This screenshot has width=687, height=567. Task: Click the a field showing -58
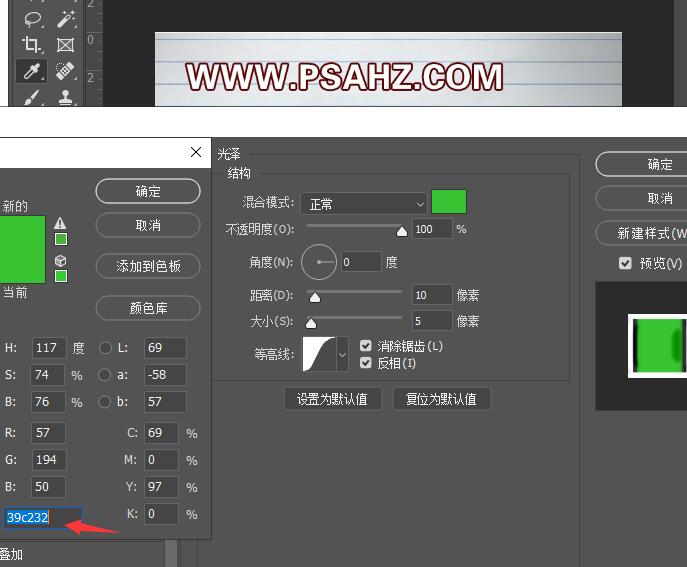165,375
